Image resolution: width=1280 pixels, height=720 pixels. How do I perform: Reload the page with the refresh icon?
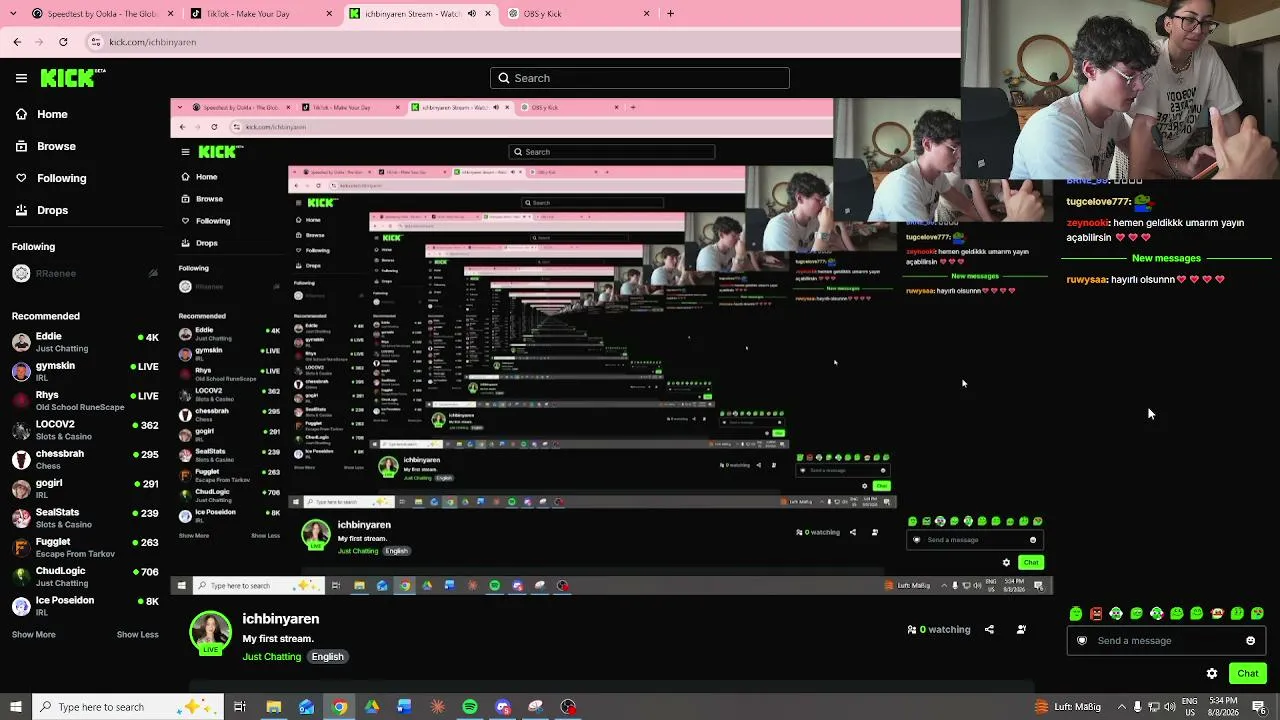[63, 42]
